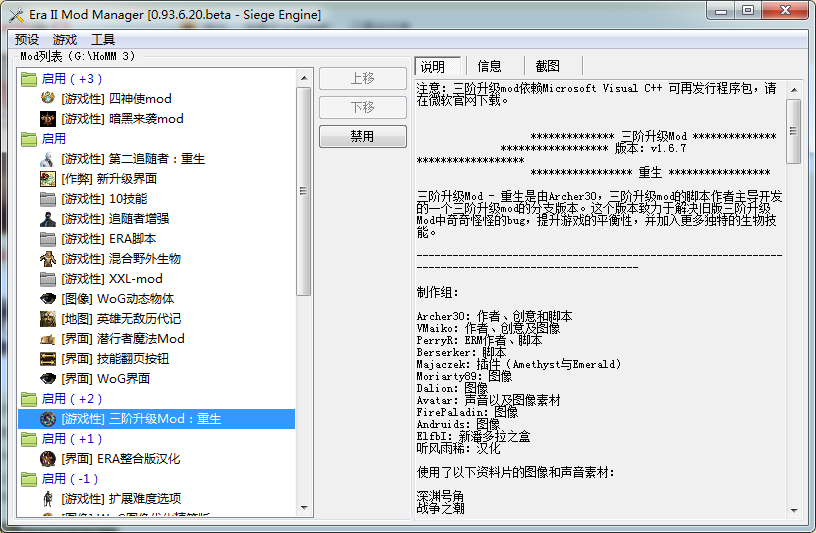Collapse the 启用 (+2) group

(28, 399)
